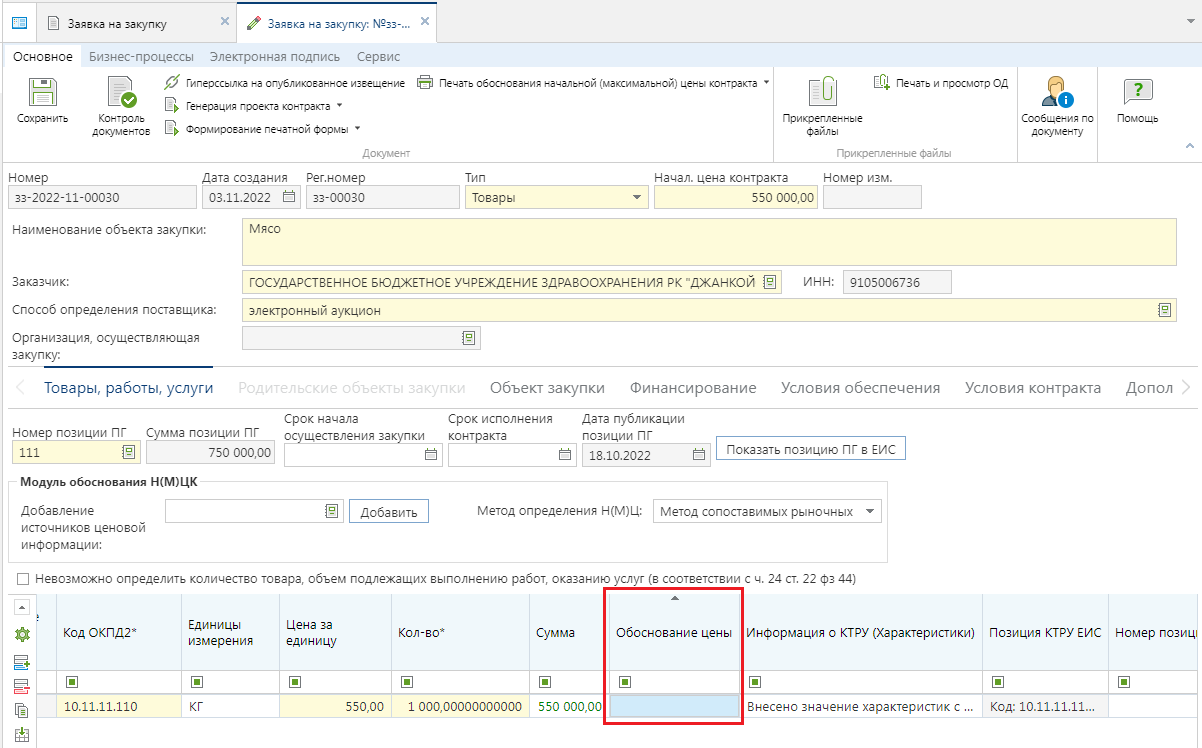This screenshot has height=748, width=1202.
Task: Open Генерация проекта контракта menu
Action: tap(252, 105)
